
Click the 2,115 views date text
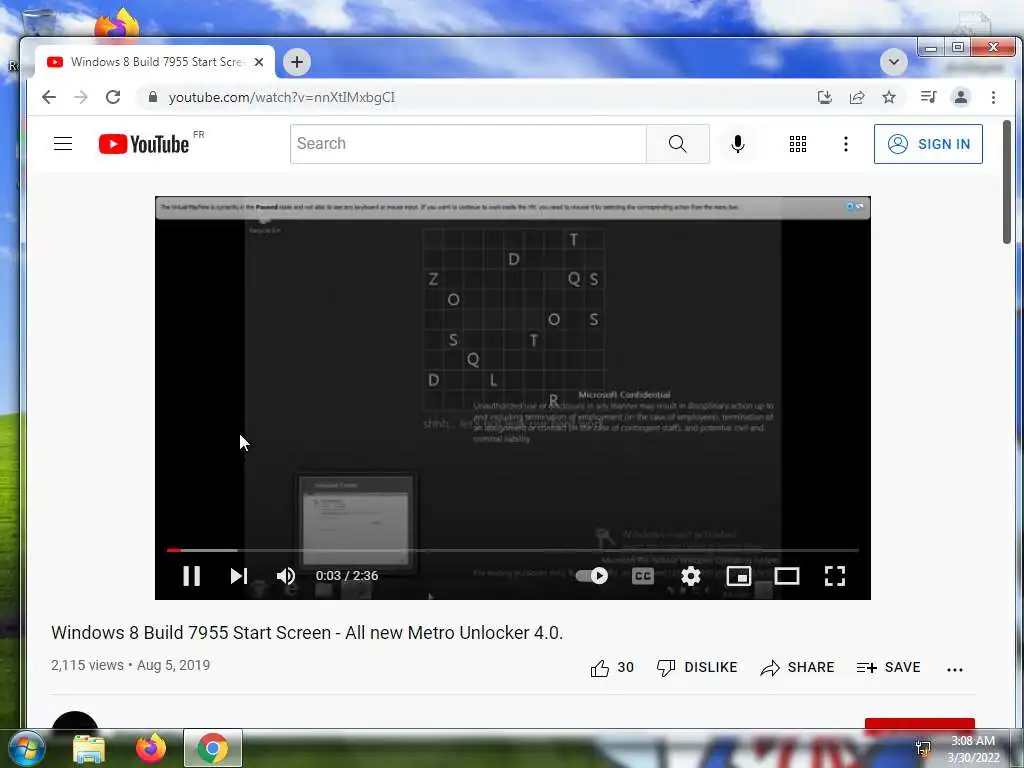click(x=131, y=665)
